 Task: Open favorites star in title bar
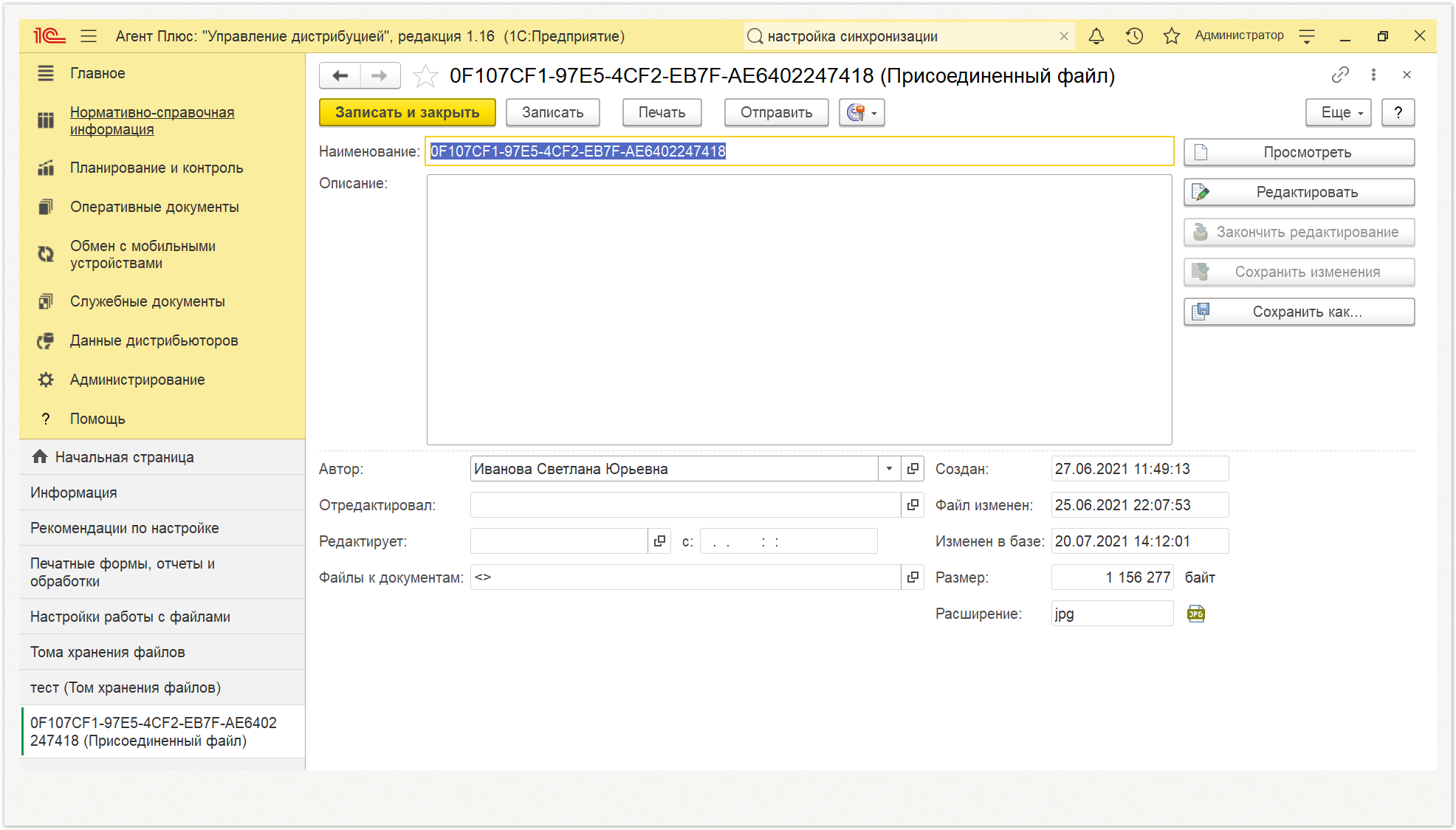pos(1172,36)
